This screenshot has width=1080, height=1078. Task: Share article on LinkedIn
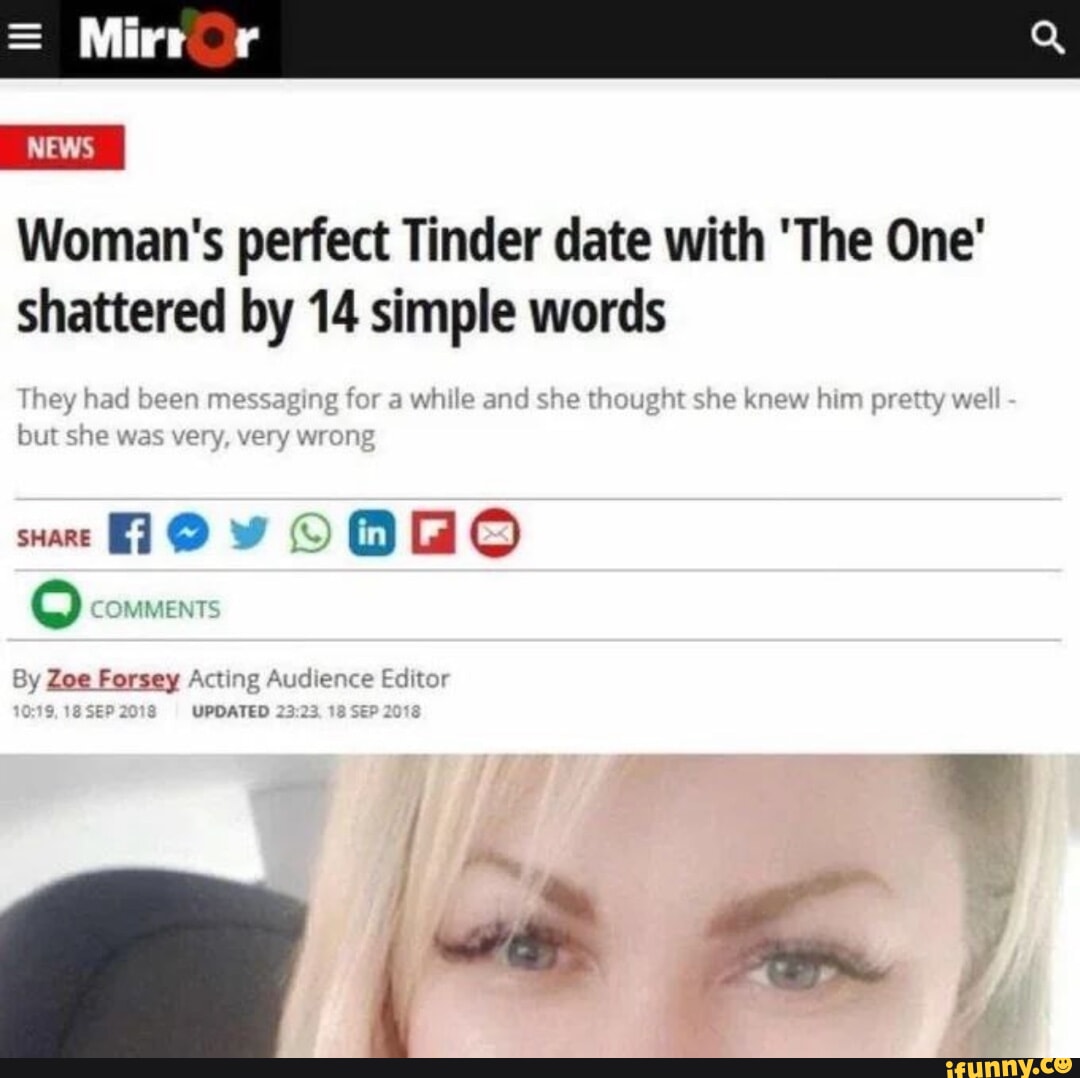click(372, 533)
